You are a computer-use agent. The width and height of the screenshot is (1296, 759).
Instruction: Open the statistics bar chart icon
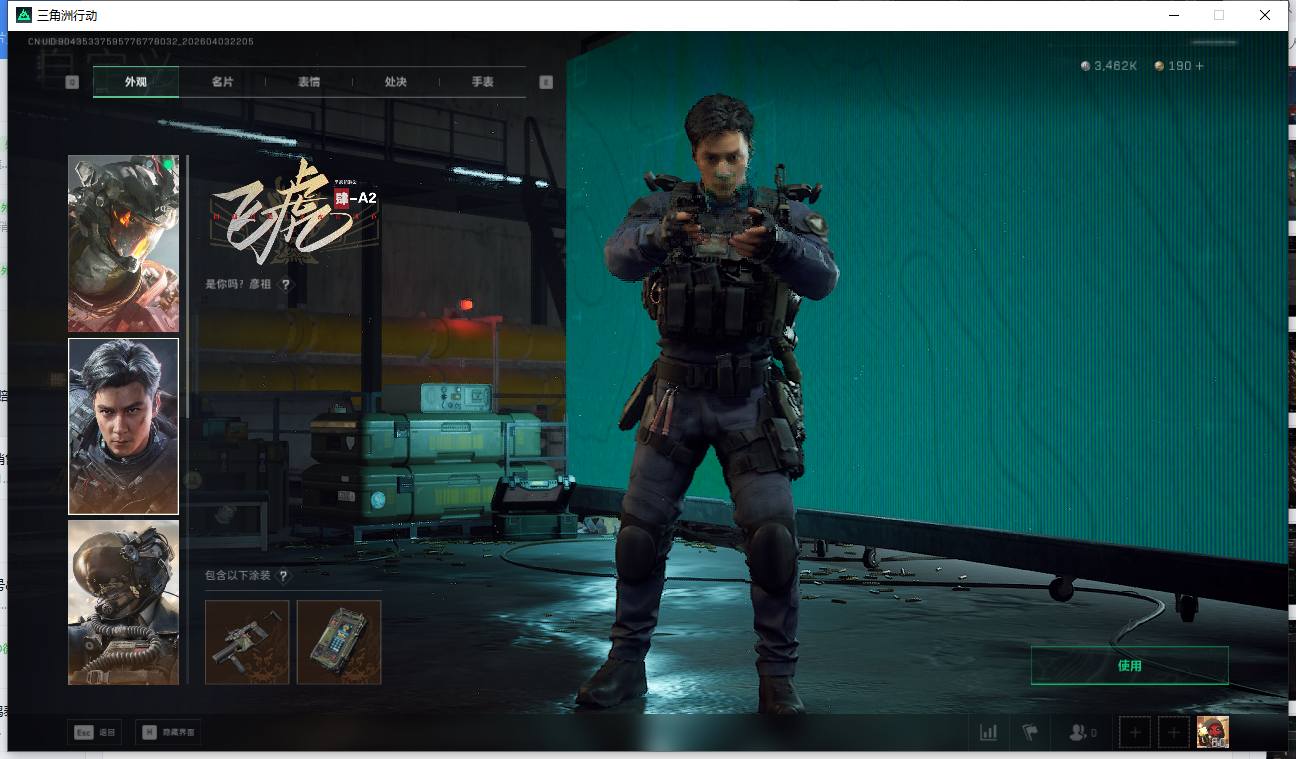988,733
